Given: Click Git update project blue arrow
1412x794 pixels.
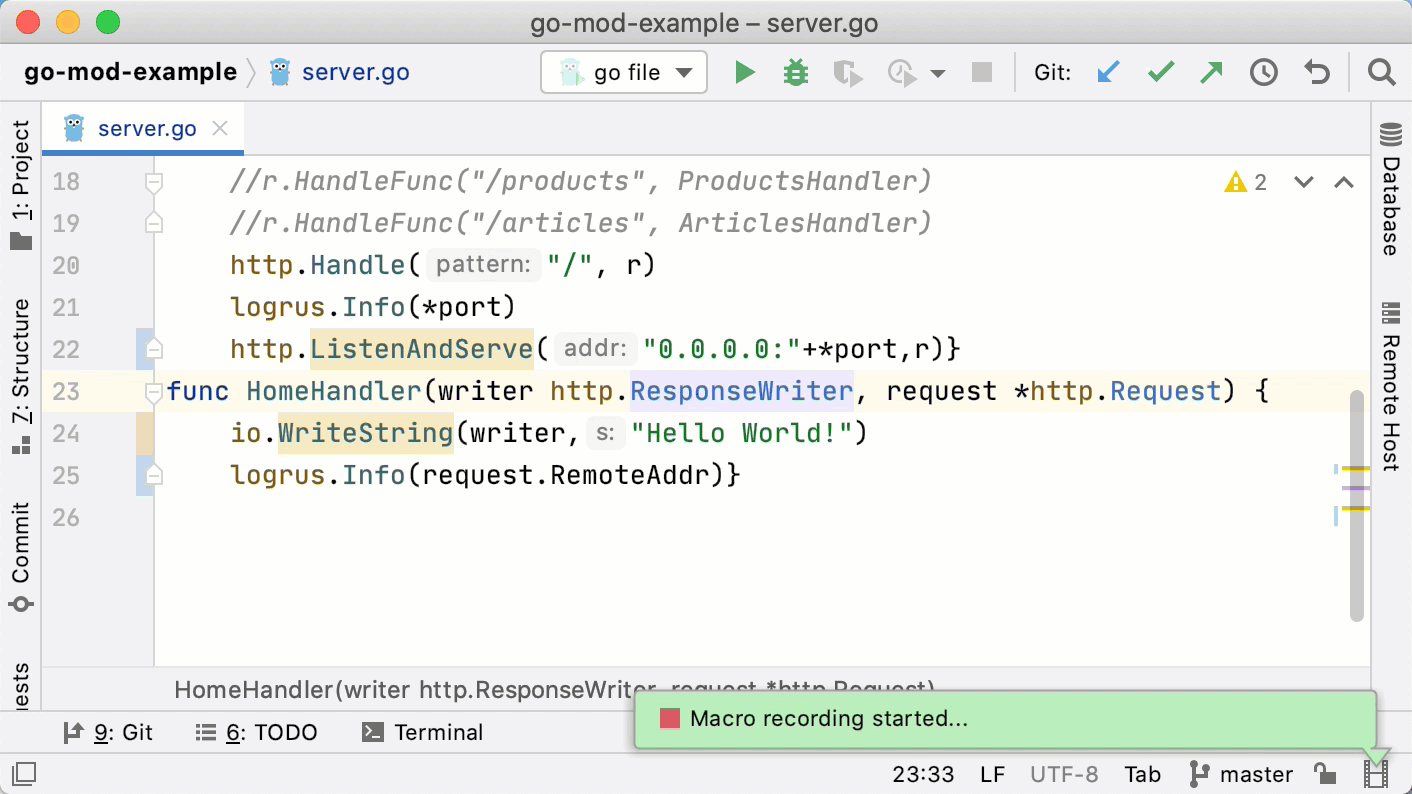Looking at the screenshot, I should (1107, 73).
